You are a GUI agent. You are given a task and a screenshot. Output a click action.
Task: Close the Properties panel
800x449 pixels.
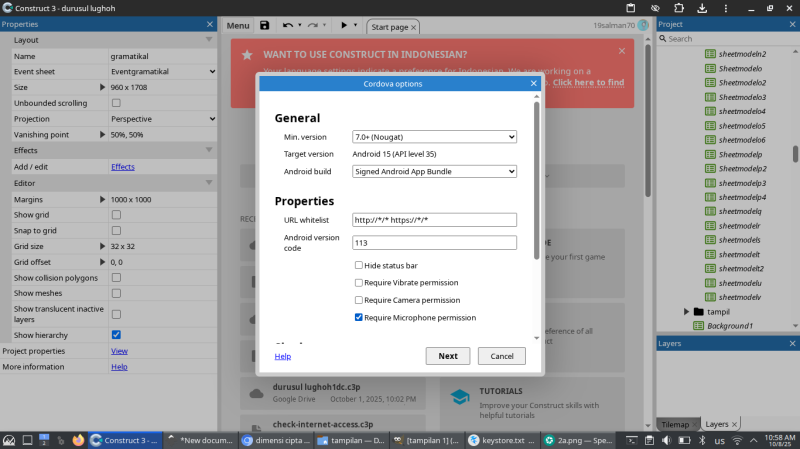209,24
